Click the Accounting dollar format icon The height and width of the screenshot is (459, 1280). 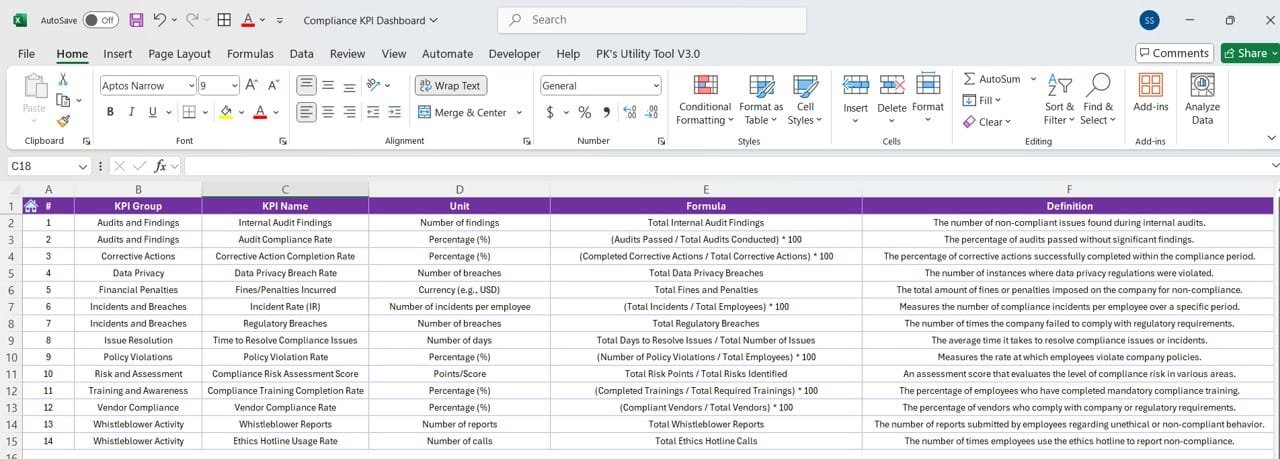(x=551, y=112)
